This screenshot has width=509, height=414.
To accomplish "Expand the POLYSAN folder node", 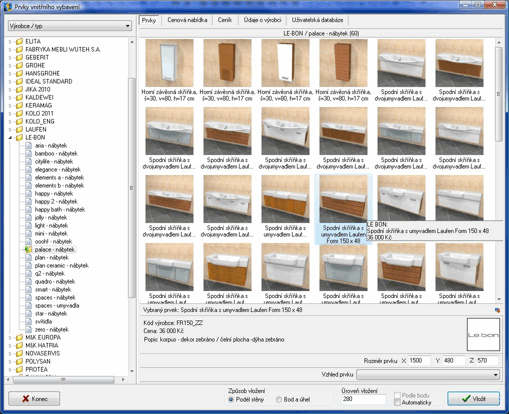I will click(x=10, y=361).
